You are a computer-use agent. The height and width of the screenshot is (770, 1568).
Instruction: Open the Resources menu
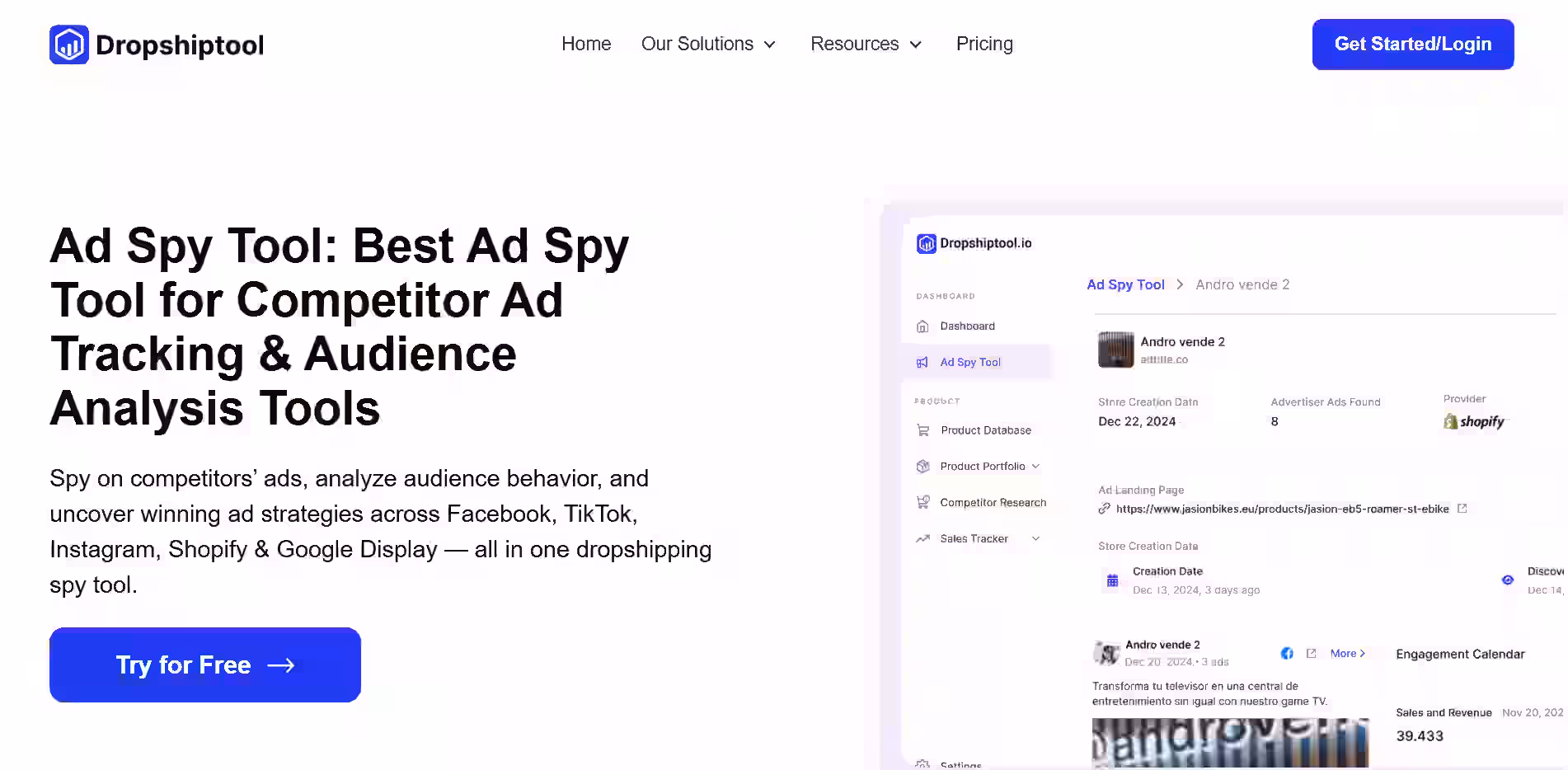(855, 44)
